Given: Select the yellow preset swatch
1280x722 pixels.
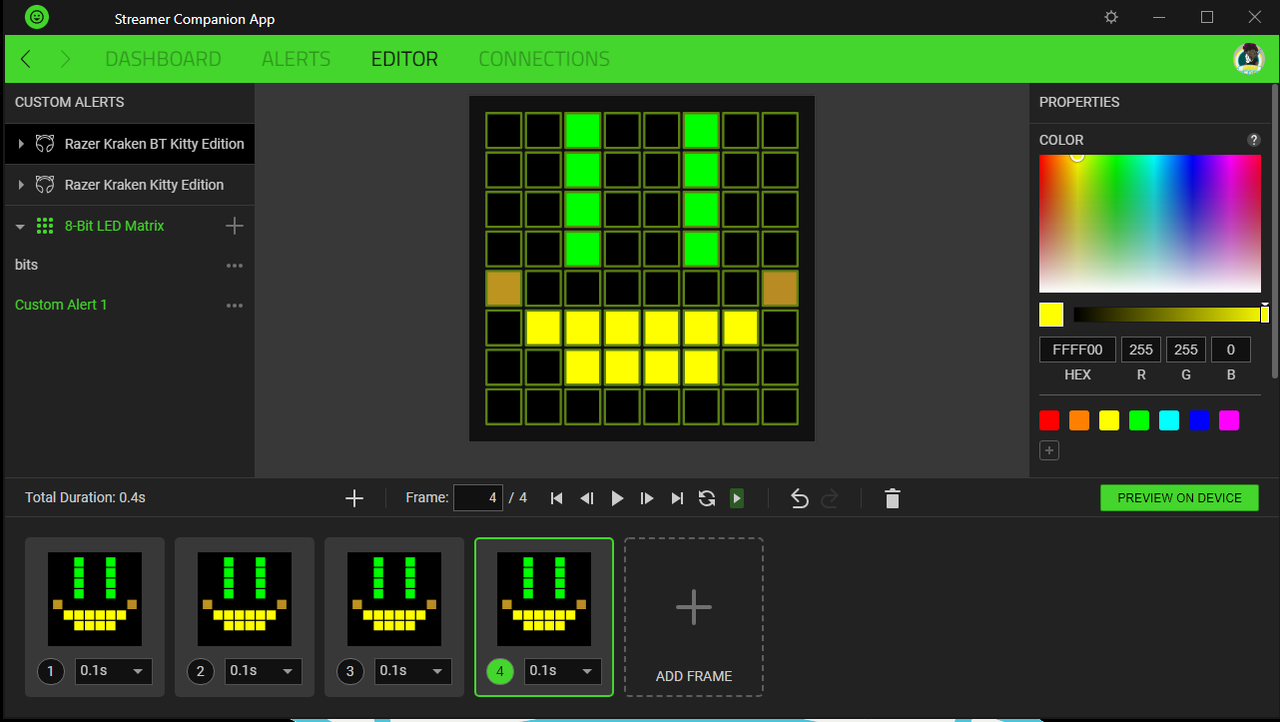Looking at the screenshot, I should [x=1109, y=421].
